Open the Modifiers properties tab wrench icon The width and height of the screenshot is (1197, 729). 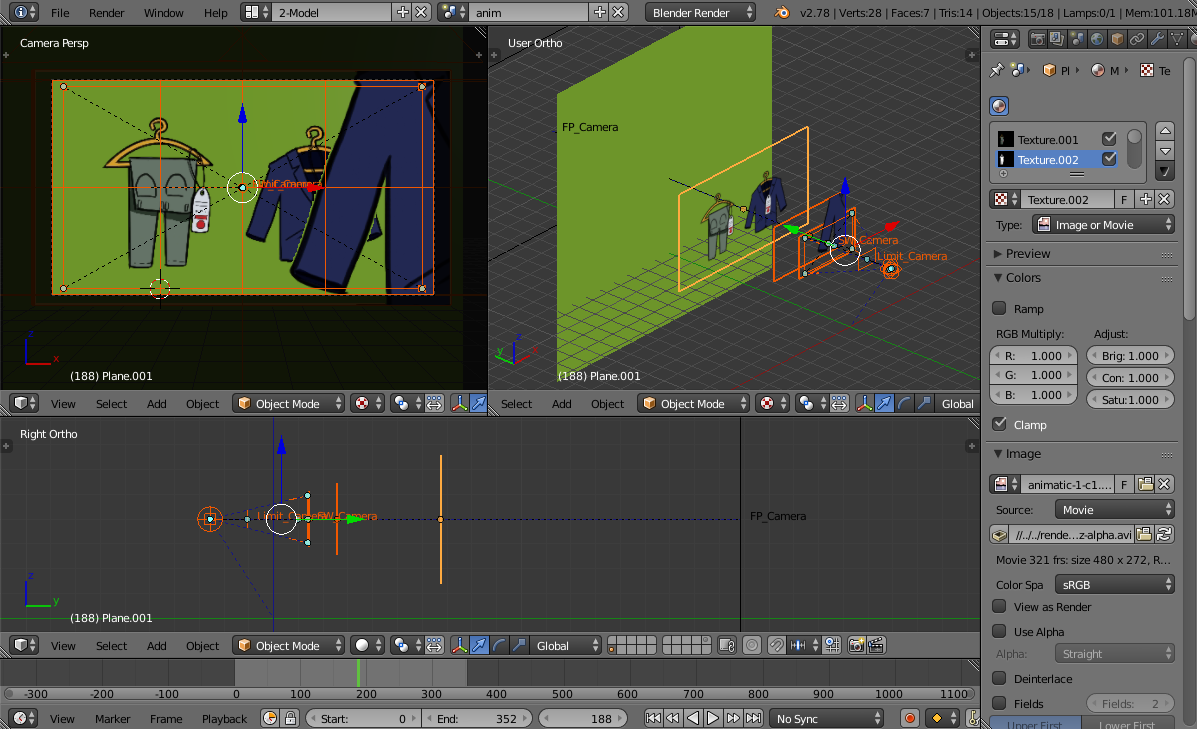click(1157, 39)
